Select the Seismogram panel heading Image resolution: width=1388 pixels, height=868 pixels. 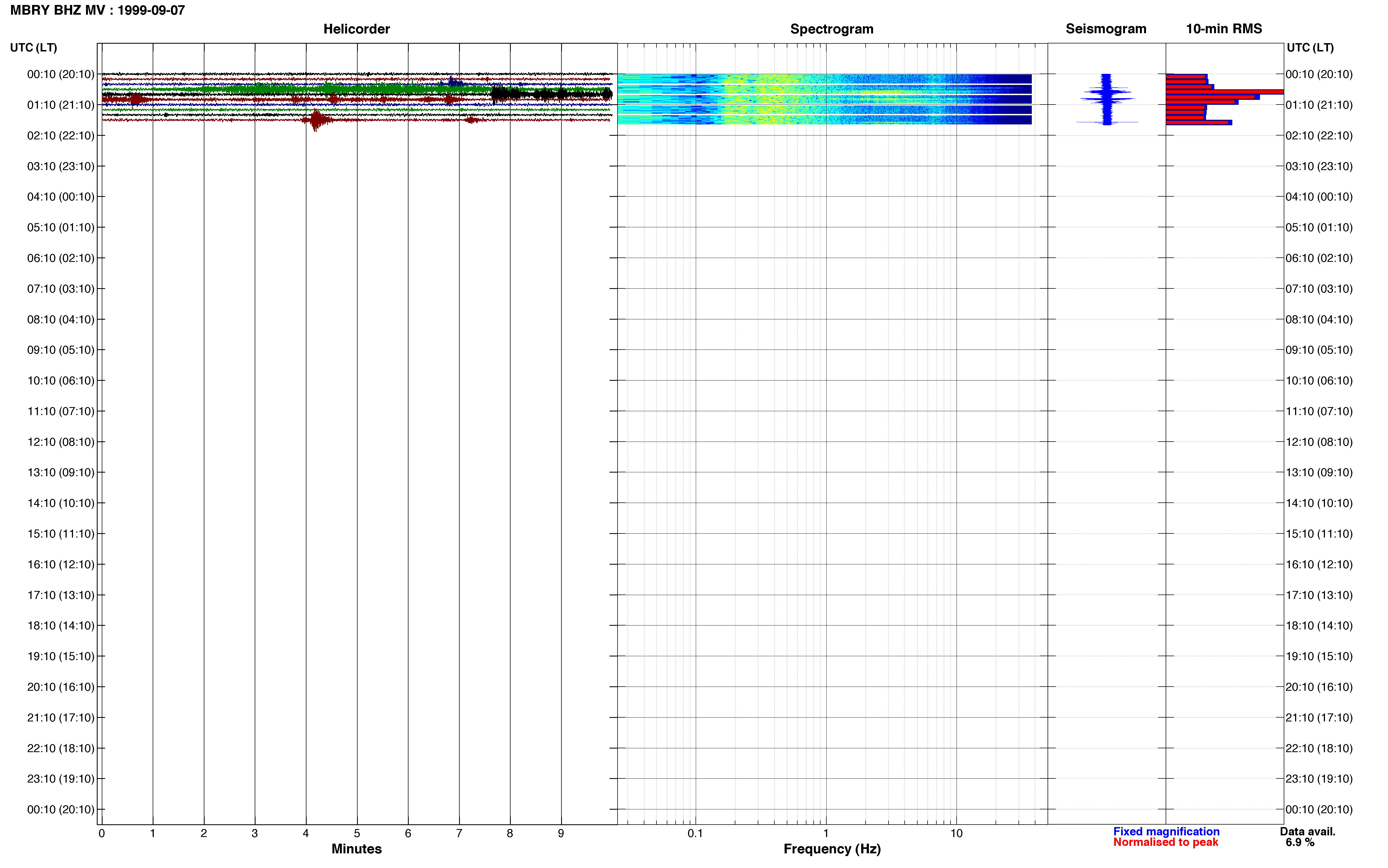click(1106, 29)
